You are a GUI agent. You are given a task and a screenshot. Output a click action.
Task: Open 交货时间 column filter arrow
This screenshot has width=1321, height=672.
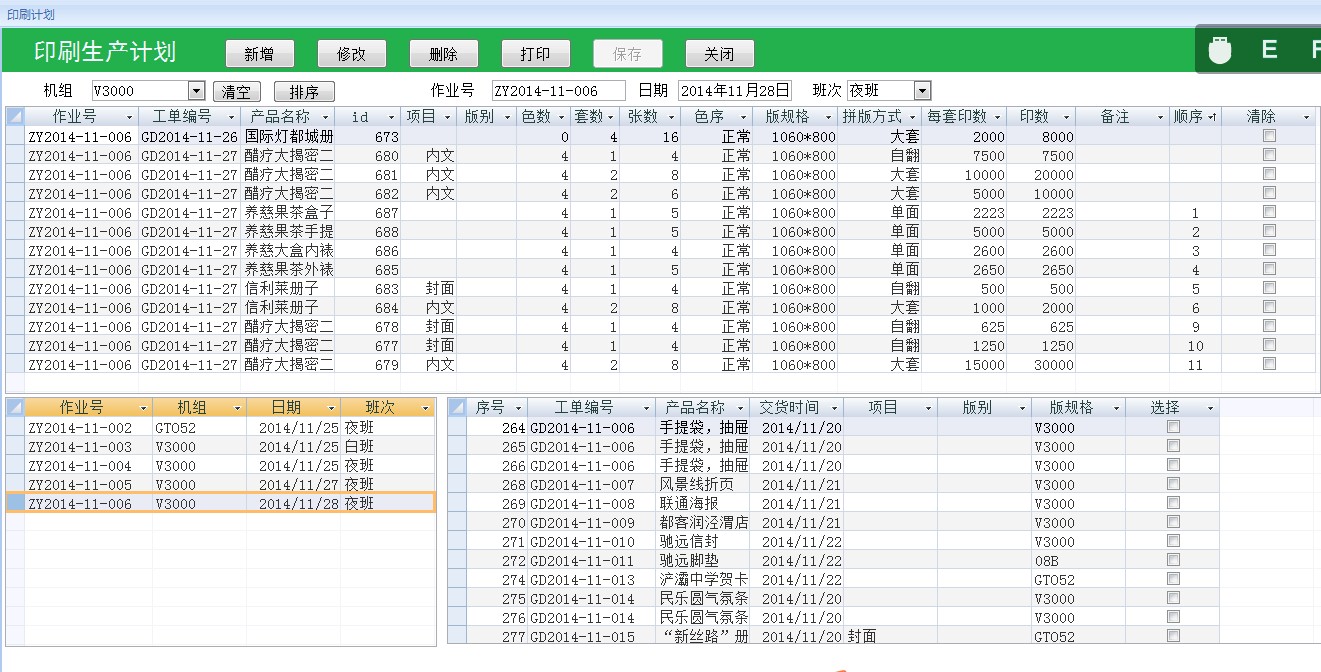(835, 408)
